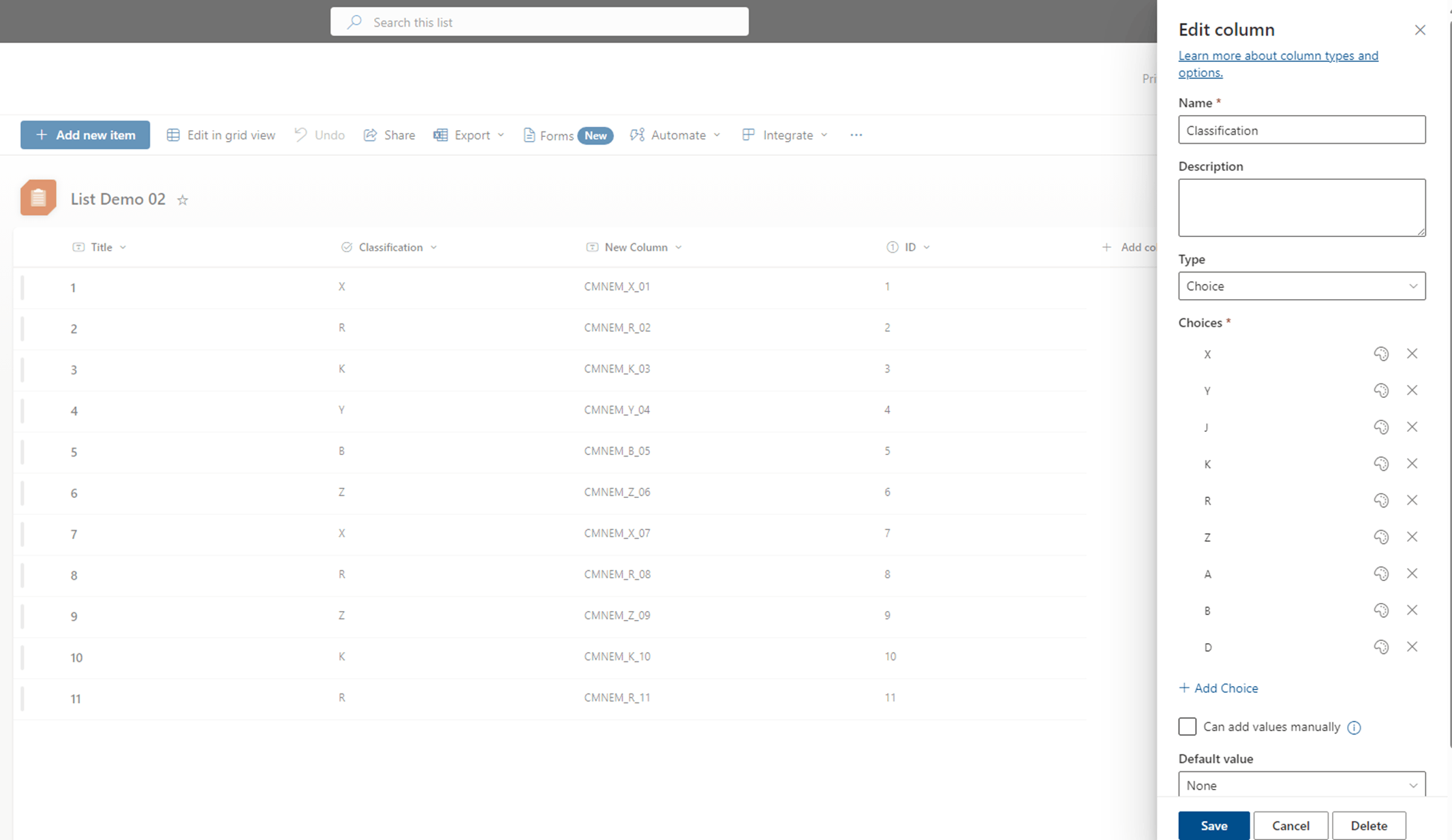Screen dimensions: 1452x840
Task: Open color palette for choice K
Action: (1381, 464)
